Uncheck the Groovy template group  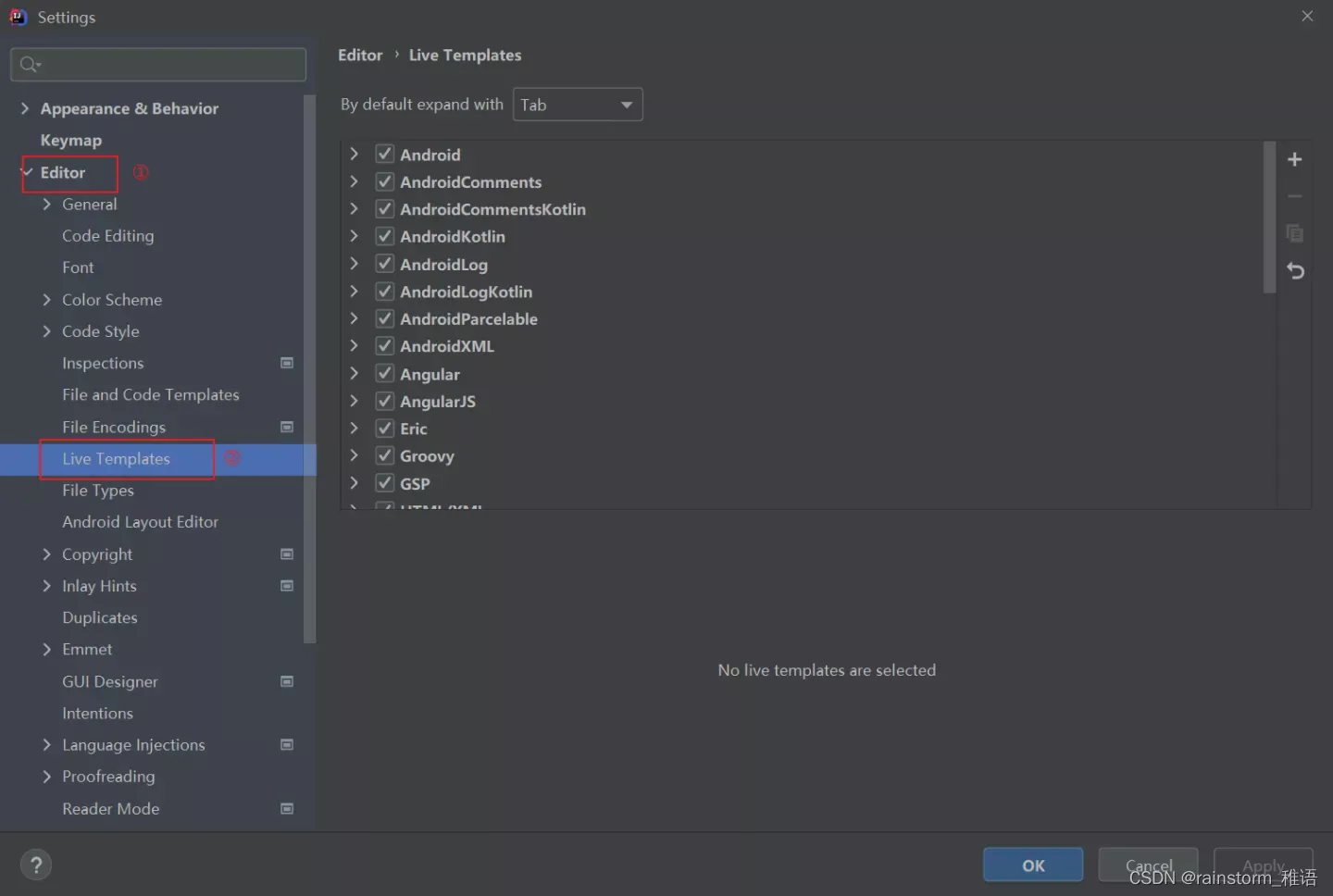pos(385,455)
